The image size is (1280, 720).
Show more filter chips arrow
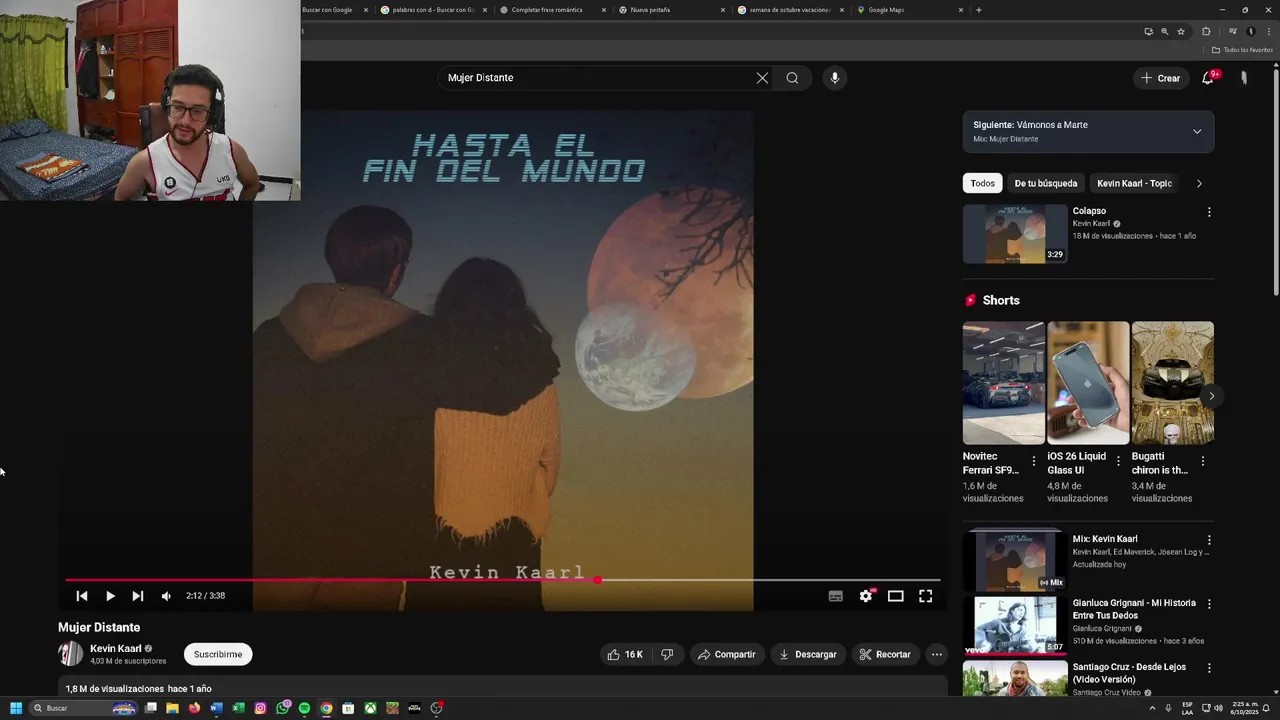[1199, 183]
